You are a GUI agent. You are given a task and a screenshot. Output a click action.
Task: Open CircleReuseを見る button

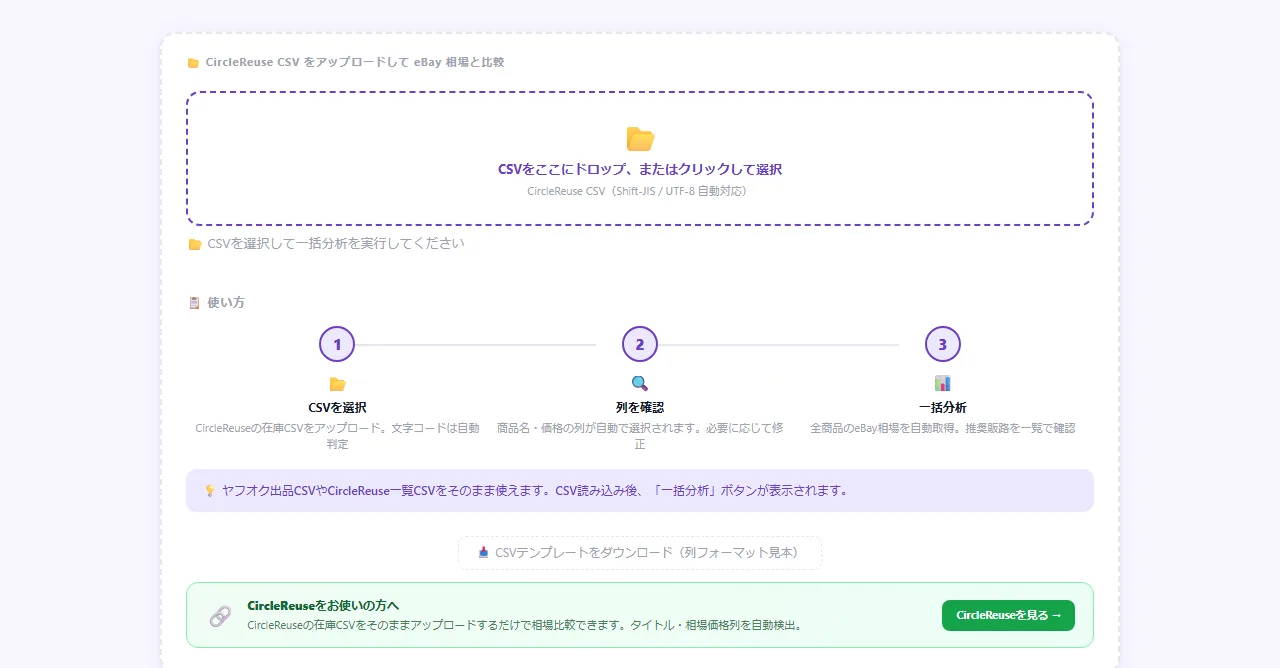(1008, 616)
